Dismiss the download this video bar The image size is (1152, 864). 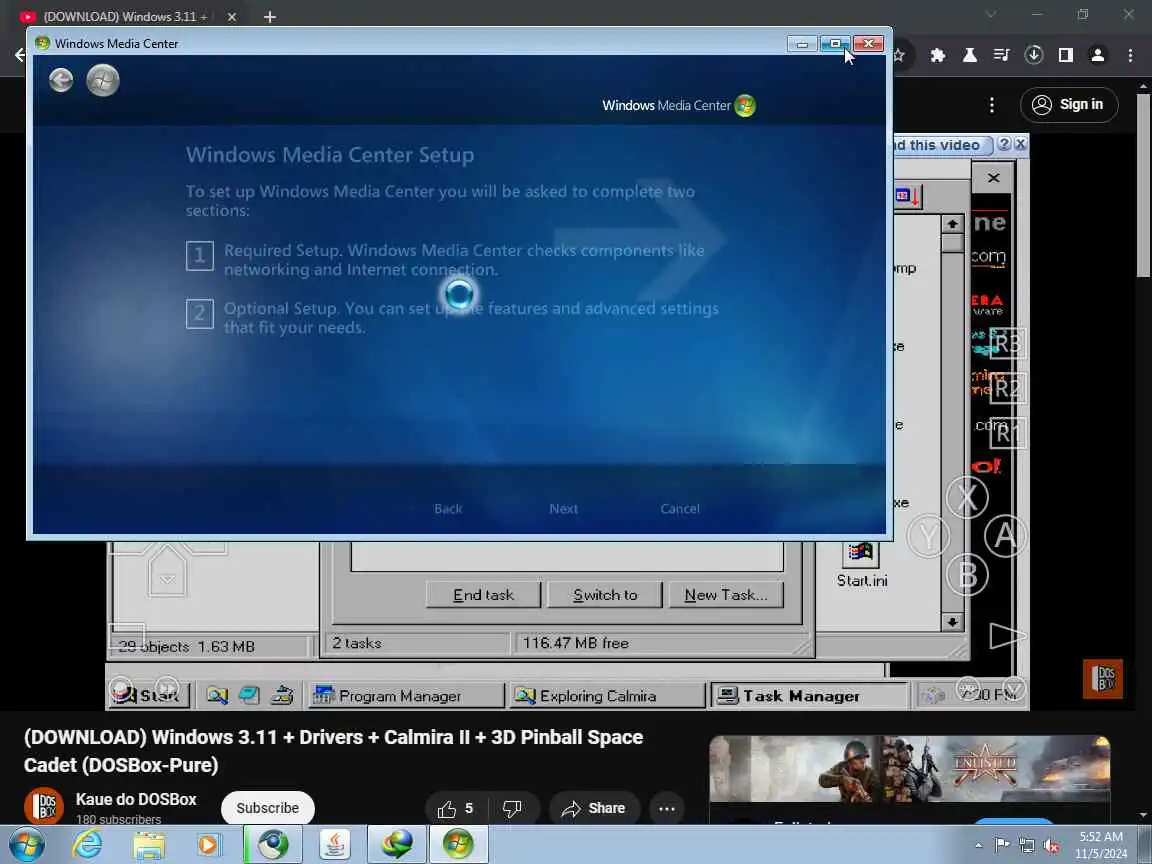1020,145
